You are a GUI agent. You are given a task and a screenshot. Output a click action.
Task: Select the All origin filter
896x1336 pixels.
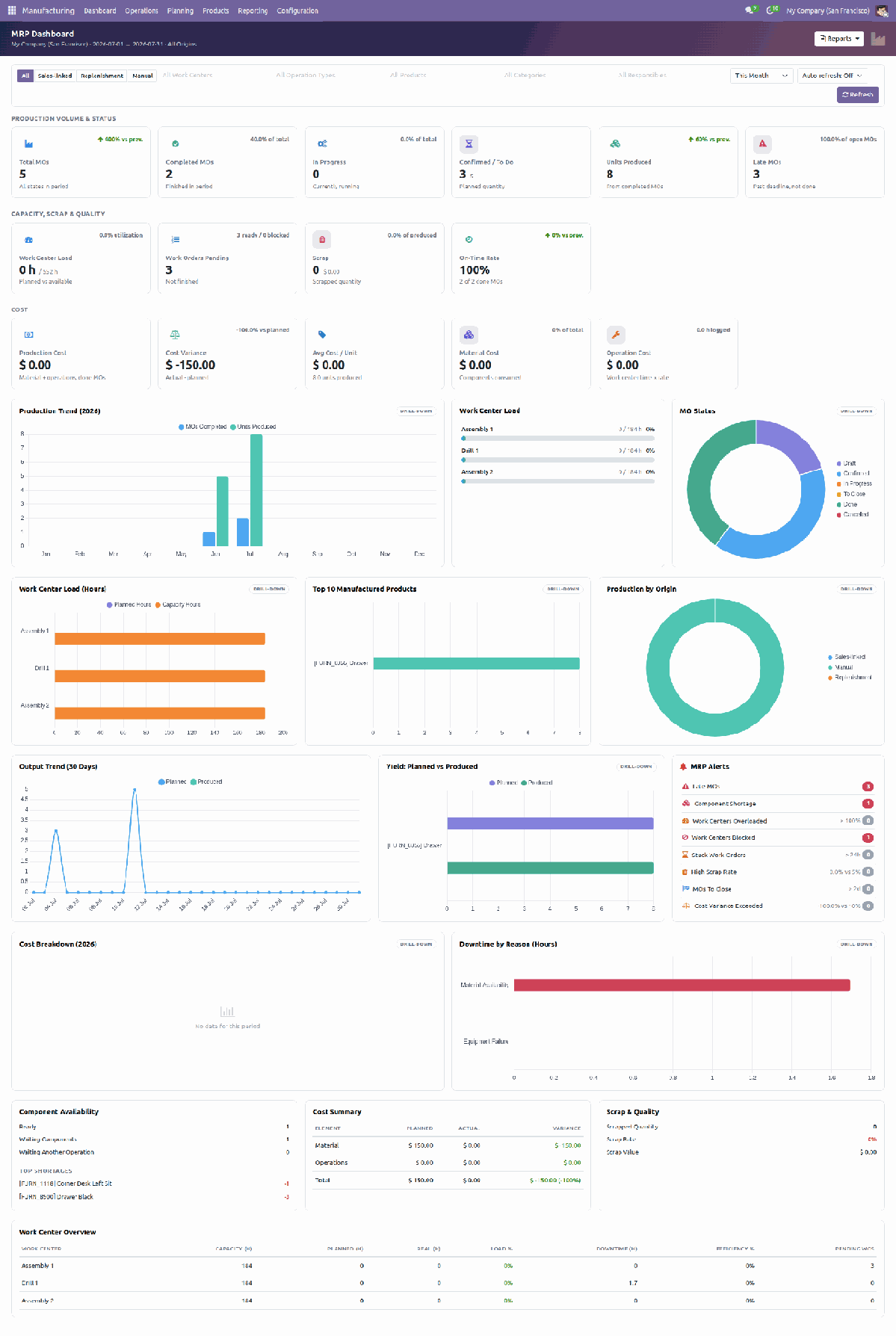point(25,75)
